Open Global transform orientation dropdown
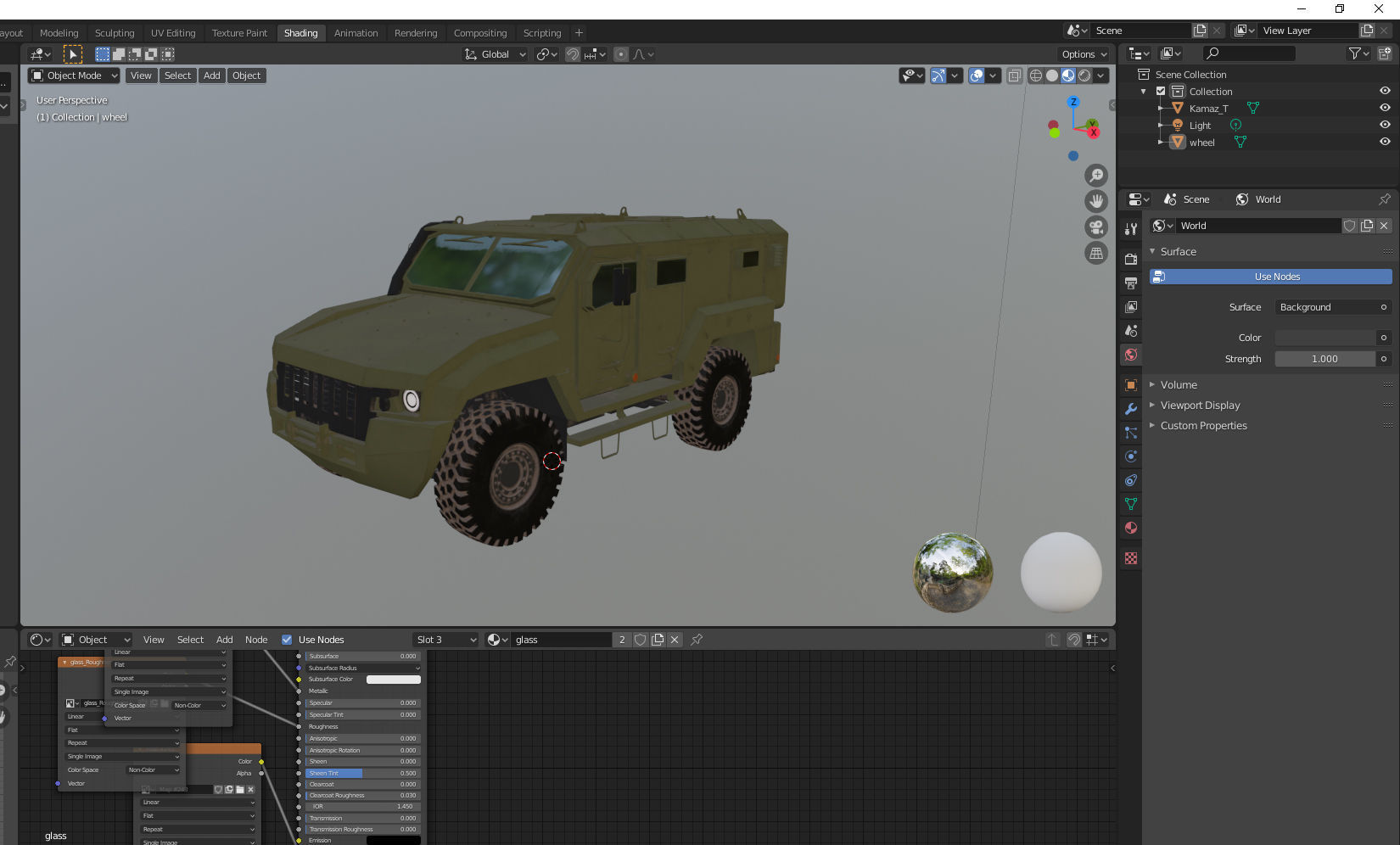The width and height of the screenshot is (1400, 845). [x=496, y=54]
